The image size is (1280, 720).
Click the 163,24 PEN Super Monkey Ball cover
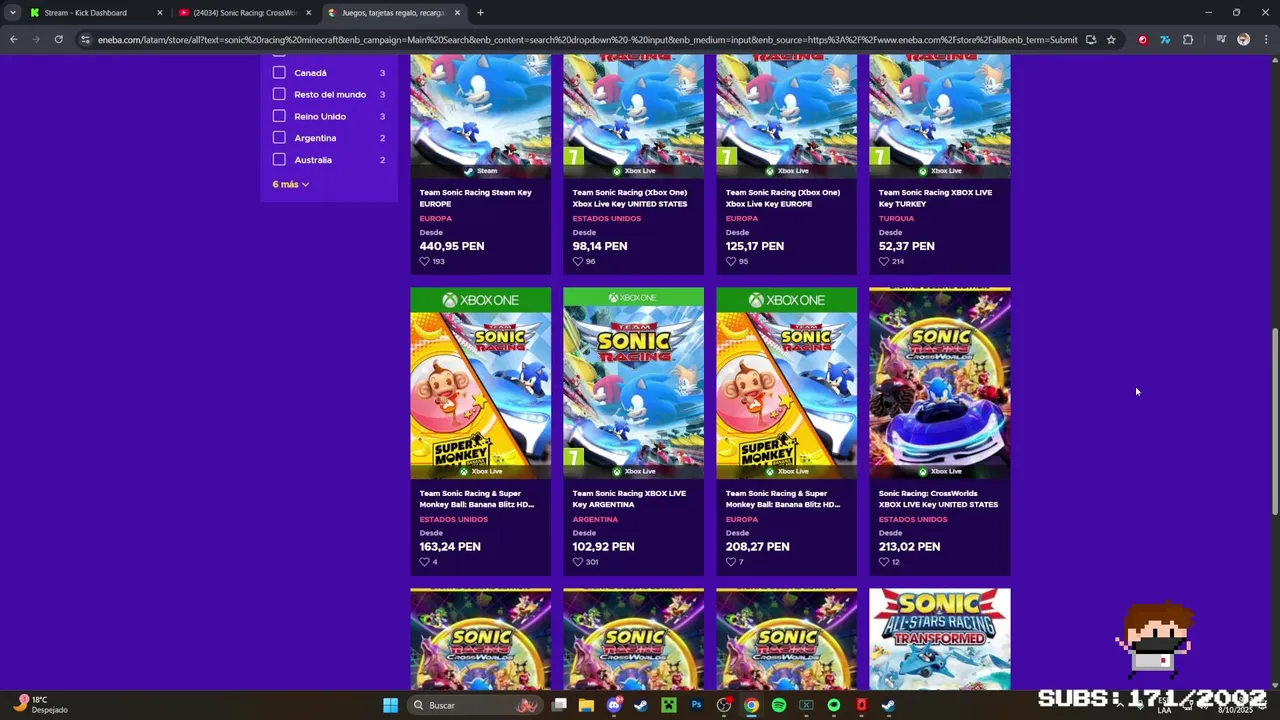(480, 383)
